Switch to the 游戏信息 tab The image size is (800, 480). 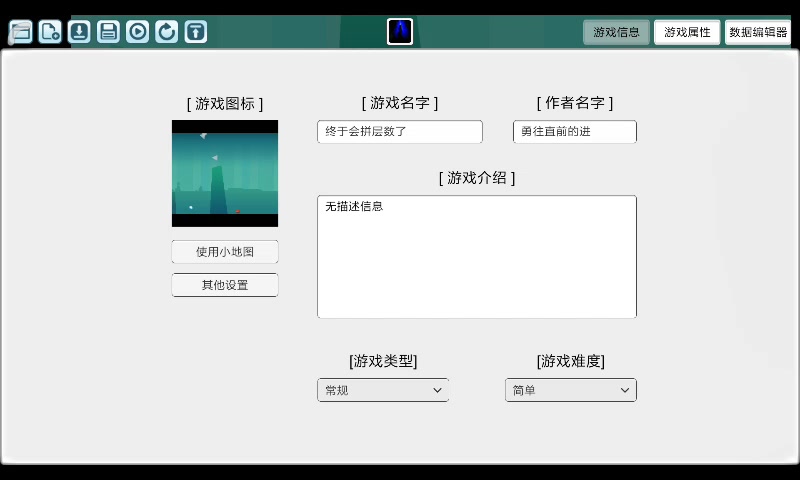616,32
